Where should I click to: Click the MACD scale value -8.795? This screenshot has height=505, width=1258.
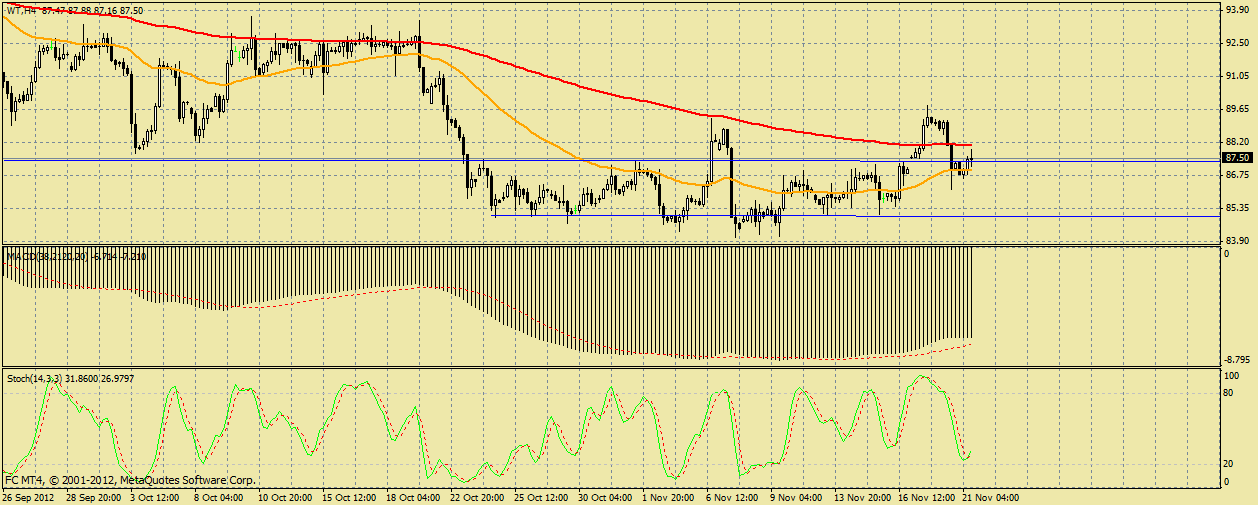1239,359
